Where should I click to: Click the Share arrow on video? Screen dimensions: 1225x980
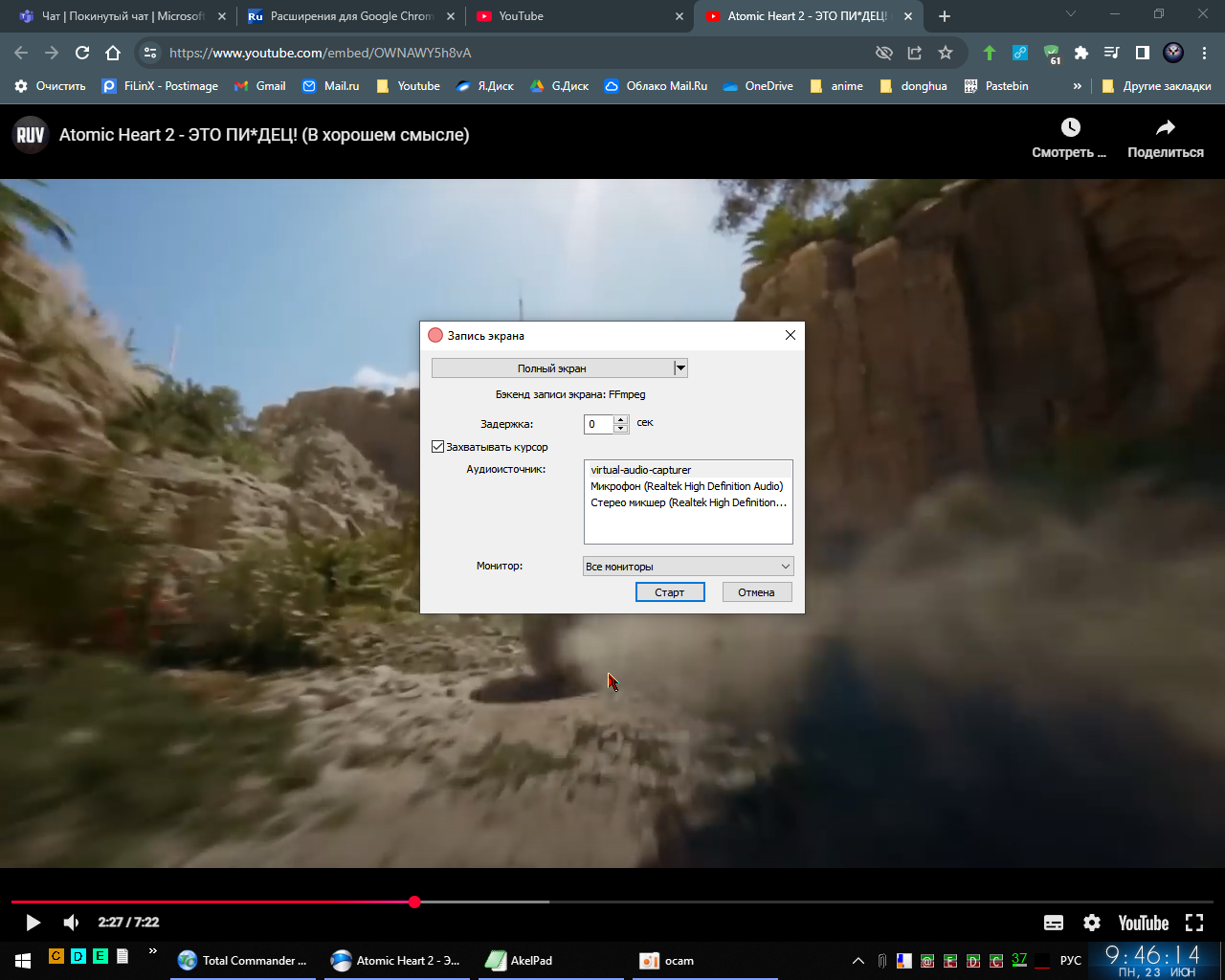pos(1166,127)
